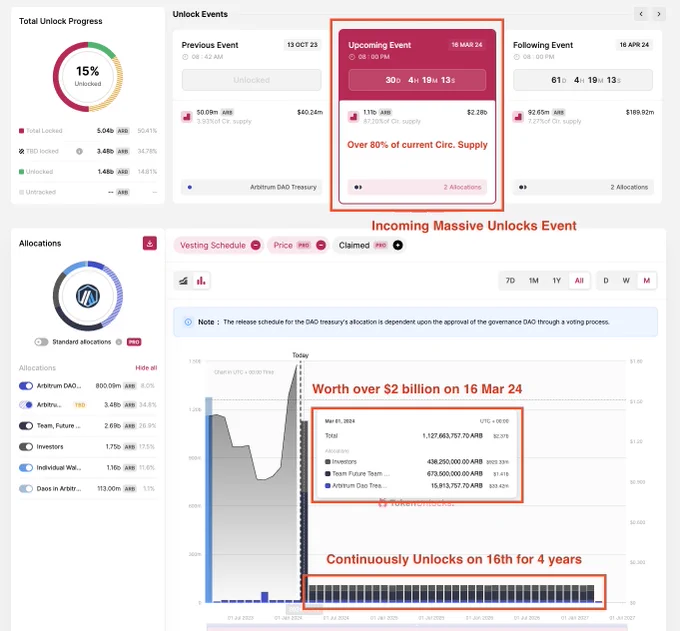Open Following Event 2 Allocations row

[x=583, y=187]
